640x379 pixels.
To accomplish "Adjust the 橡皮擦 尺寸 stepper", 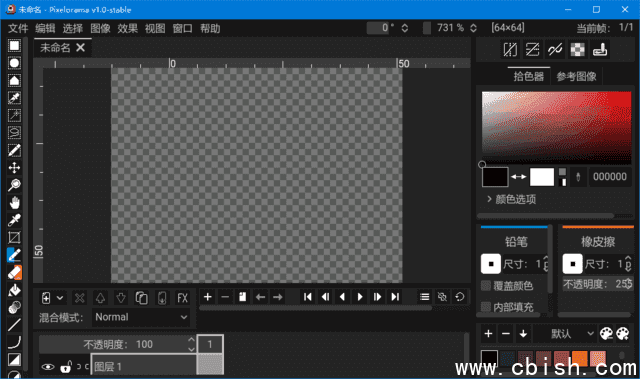I will point(628,264).
